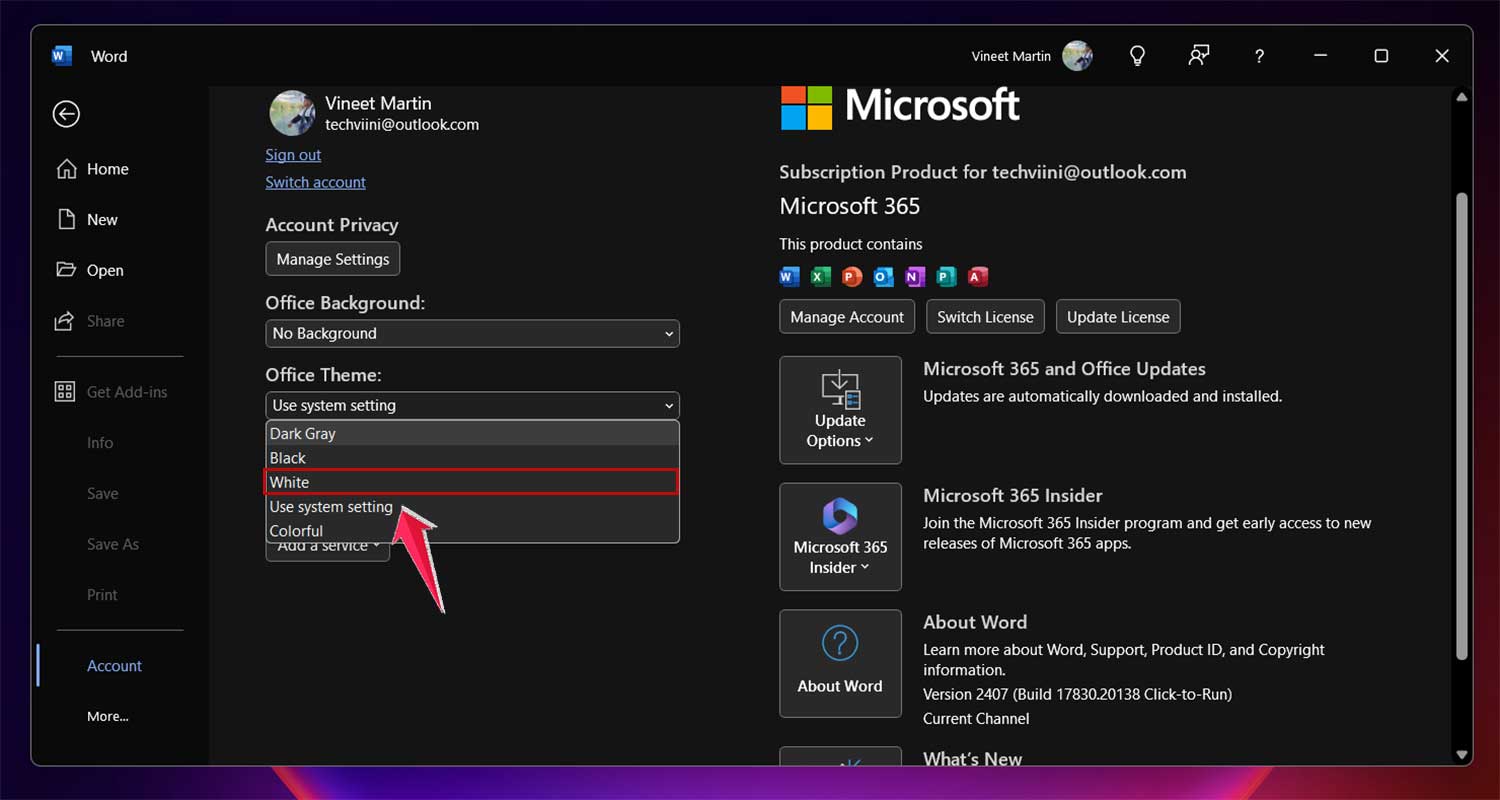Sign out of techviini@outlook.com
The width and height of the screenshot is (1500, 800).
(x=292, y=154)
